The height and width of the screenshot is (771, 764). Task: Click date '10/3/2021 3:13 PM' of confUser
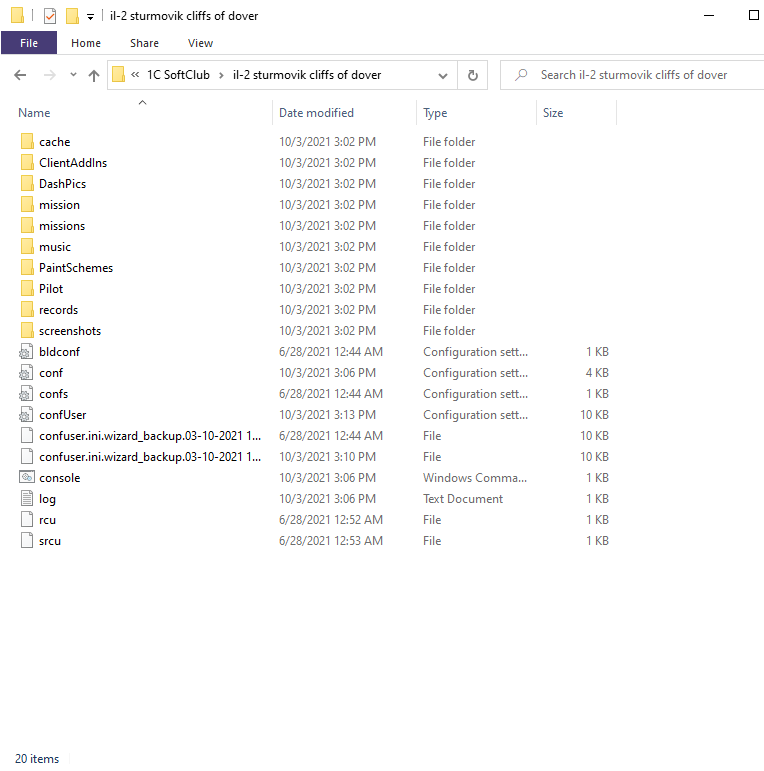(x=327, y=415)
